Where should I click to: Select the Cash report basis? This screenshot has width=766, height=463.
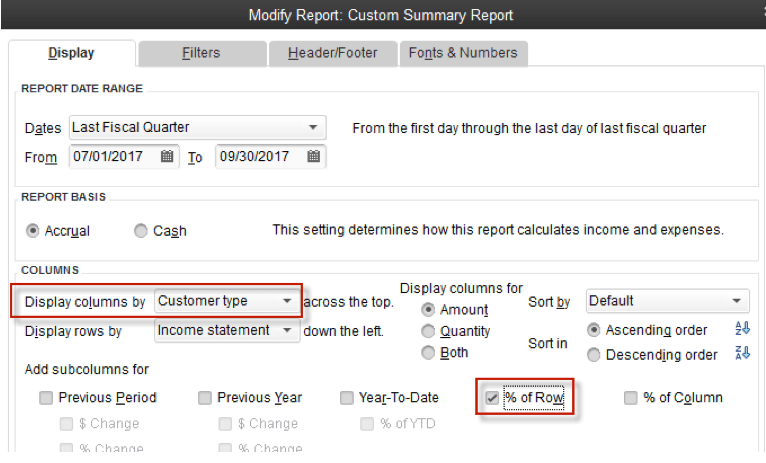point(141,231)
